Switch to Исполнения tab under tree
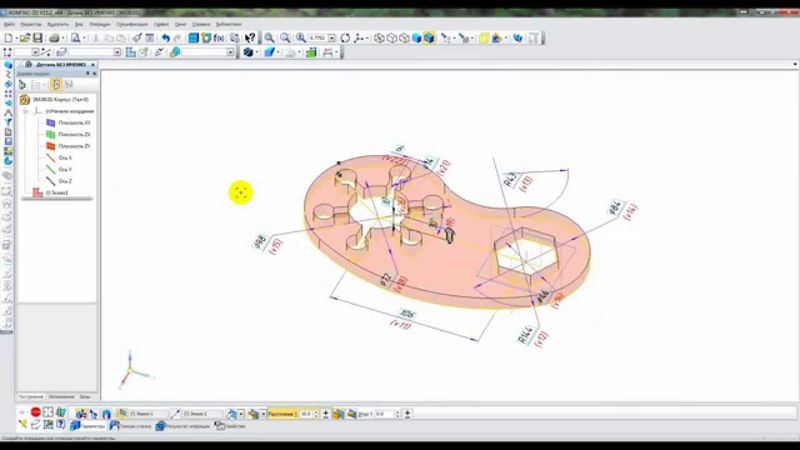This screenshot has width=800, height=450. click(x=62, y=396)
